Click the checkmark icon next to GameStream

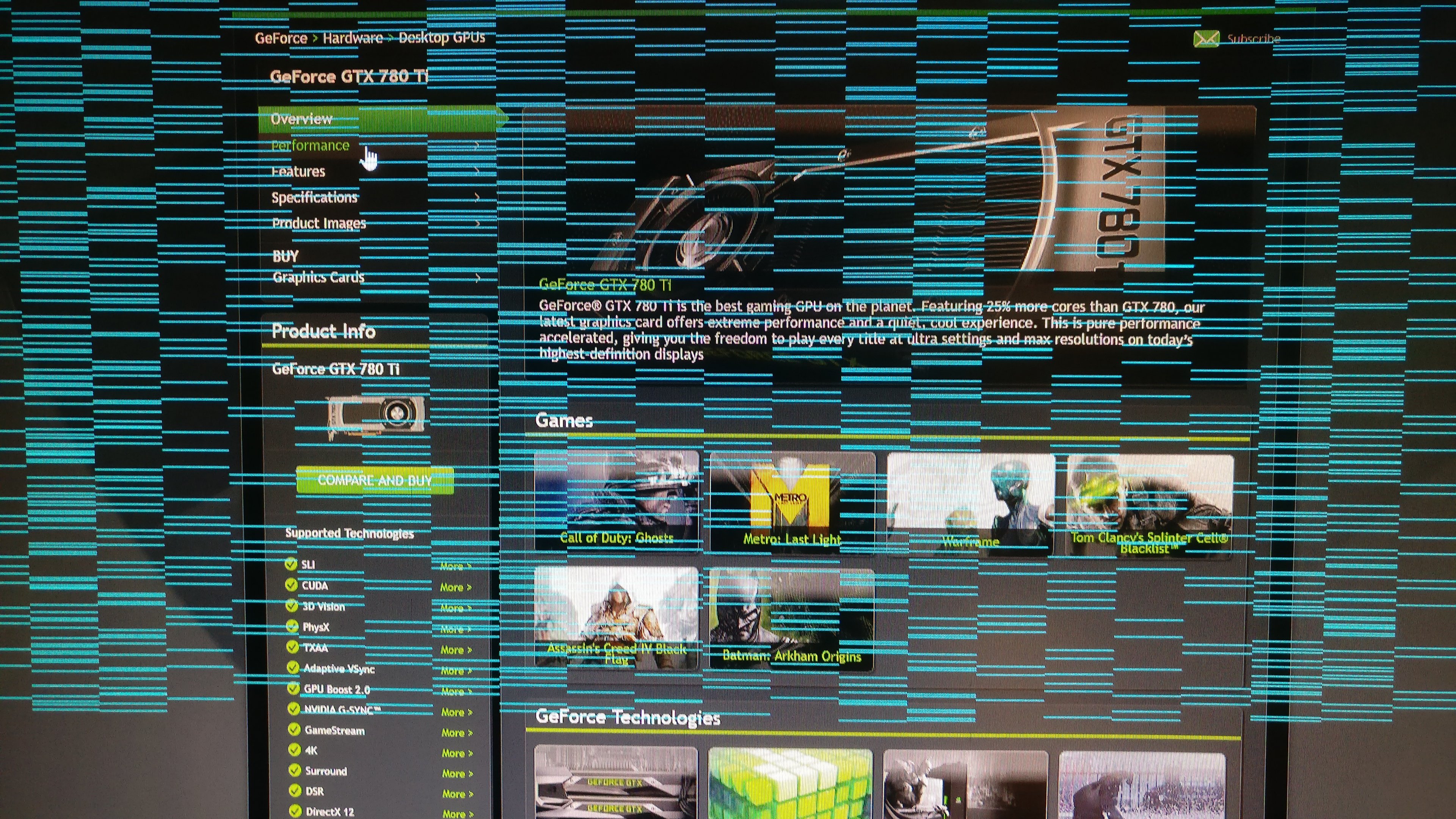pos(294,729)
